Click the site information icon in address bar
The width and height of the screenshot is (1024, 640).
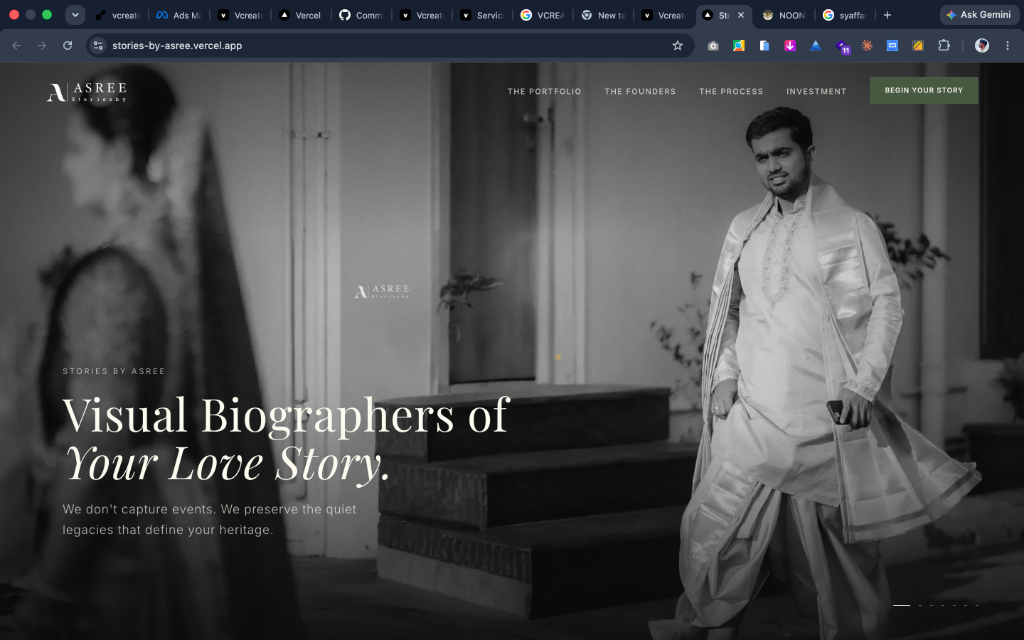pos(98,46)
